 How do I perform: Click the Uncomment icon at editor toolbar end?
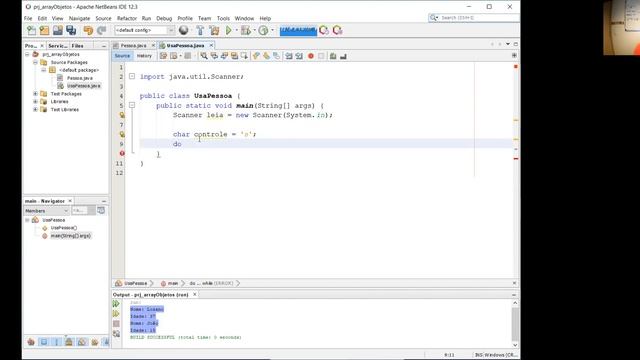point(343,56)
